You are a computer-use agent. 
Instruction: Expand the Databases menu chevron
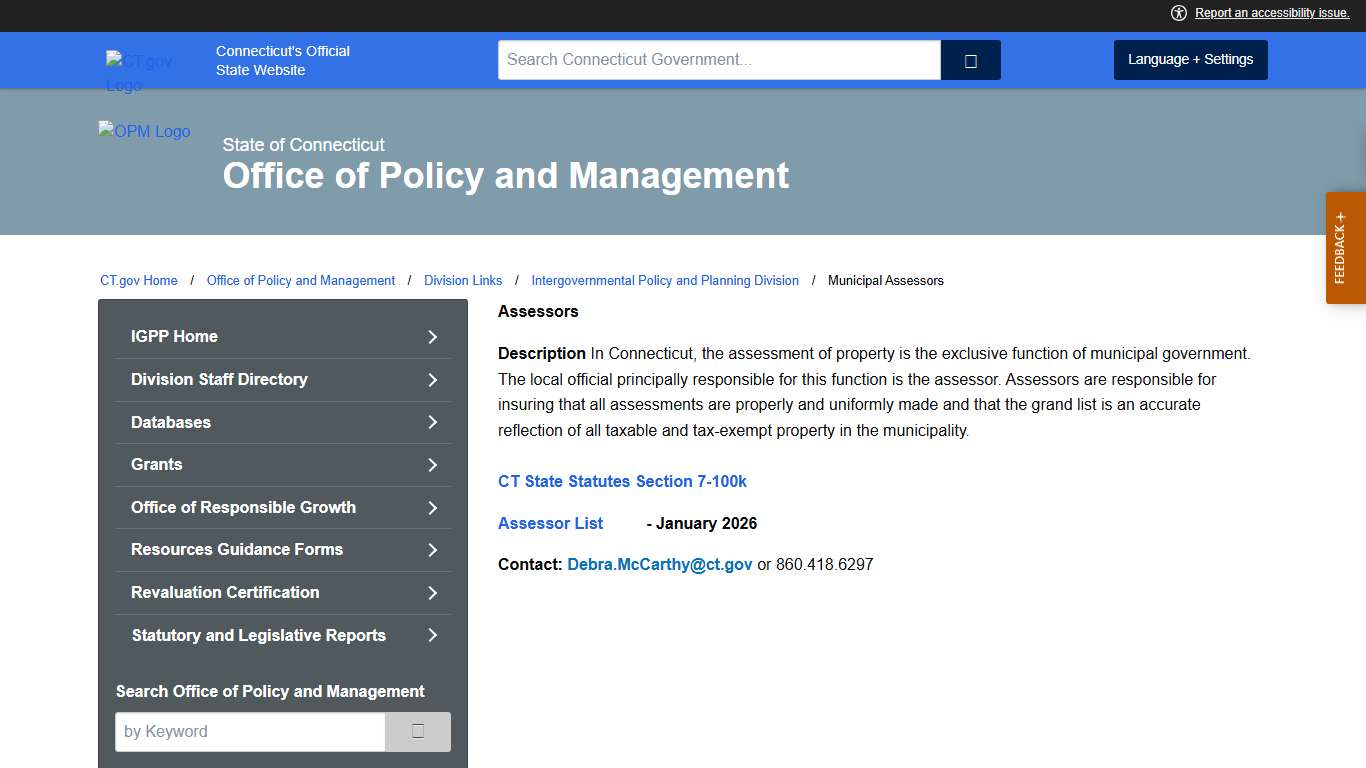point(433,422)
